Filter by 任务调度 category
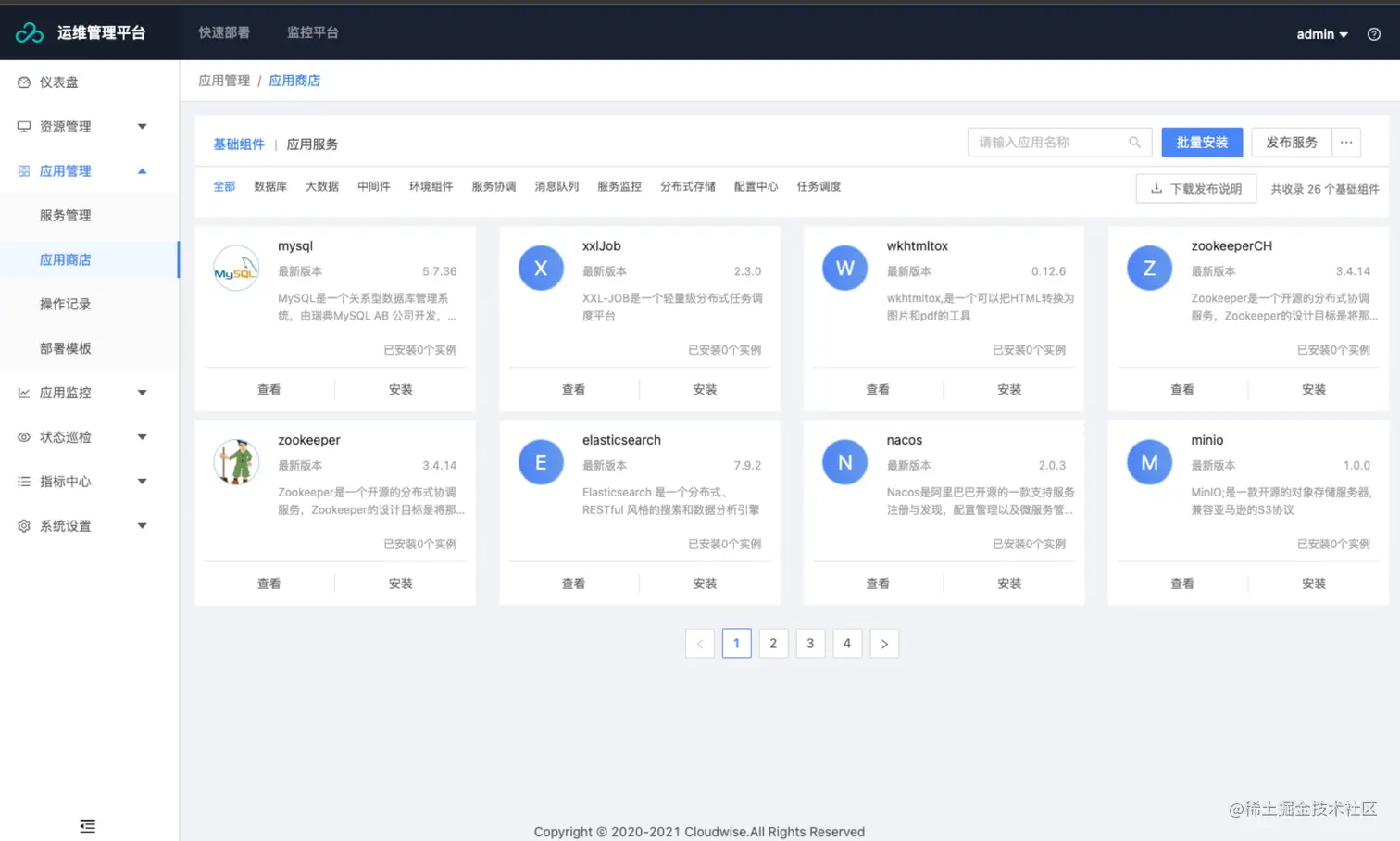Screen dimensions: 1400x841 (819, 187)
